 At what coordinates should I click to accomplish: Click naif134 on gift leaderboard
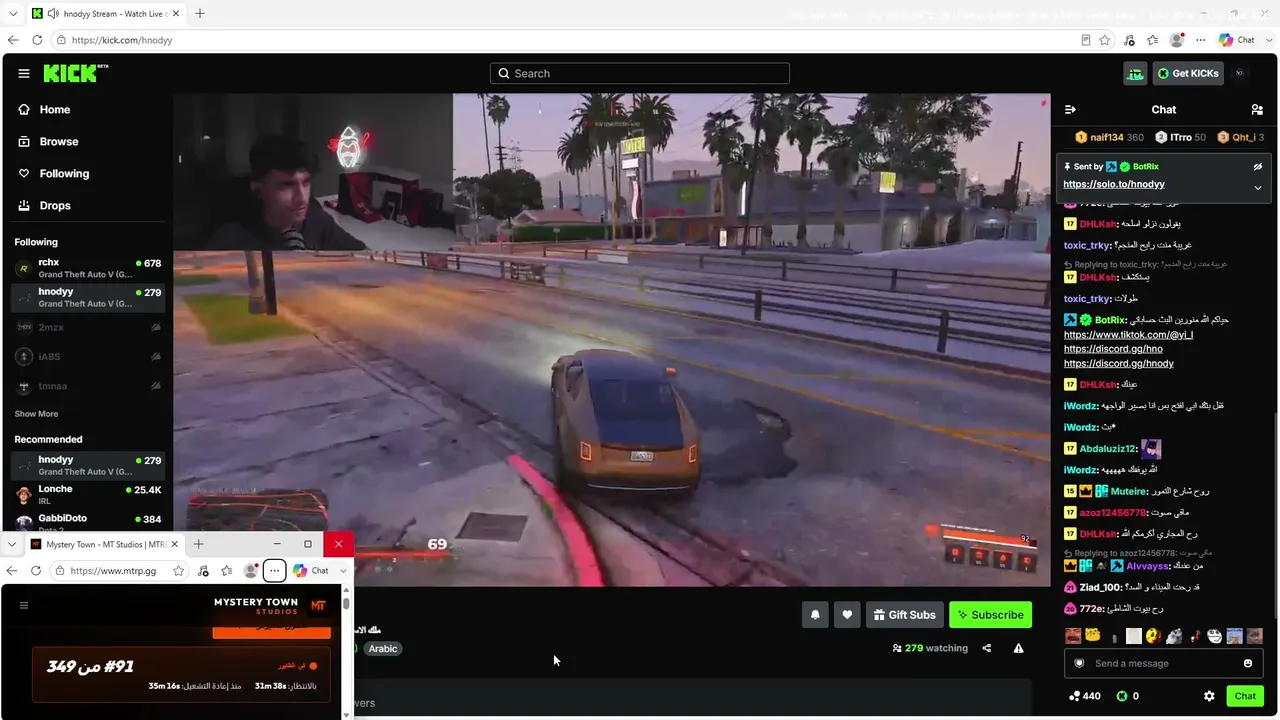1110,137
